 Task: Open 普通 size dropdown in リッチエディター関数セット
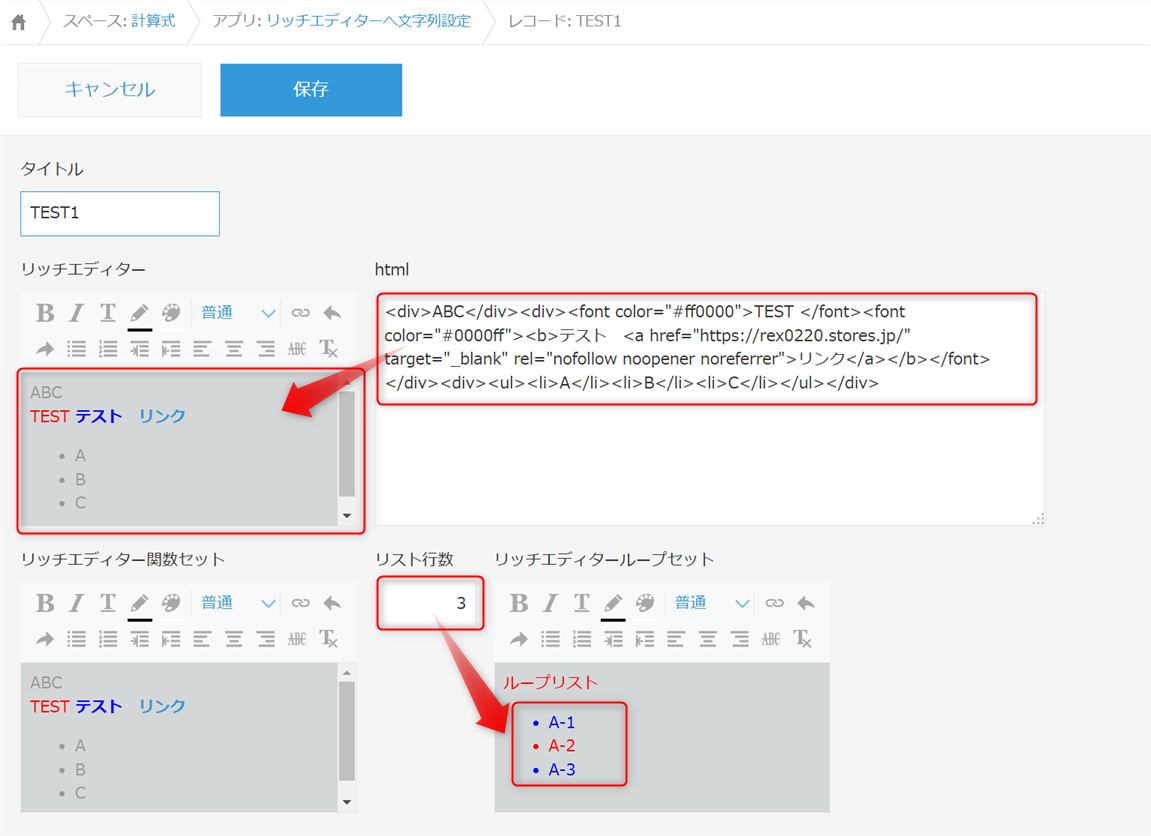coord(238,603)
